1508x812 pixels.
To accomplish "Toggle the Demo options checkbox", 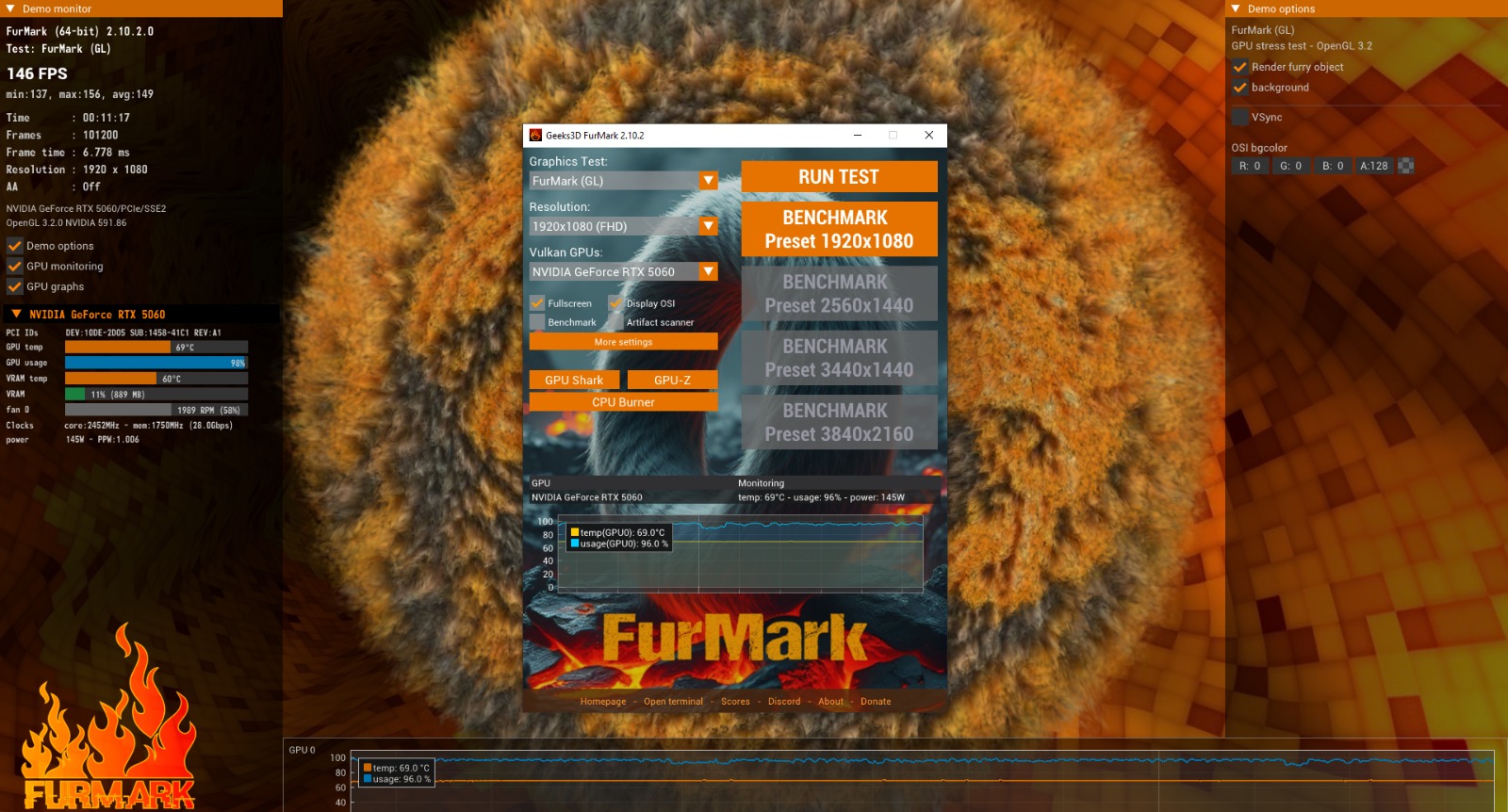I will (x=15, y=246).
